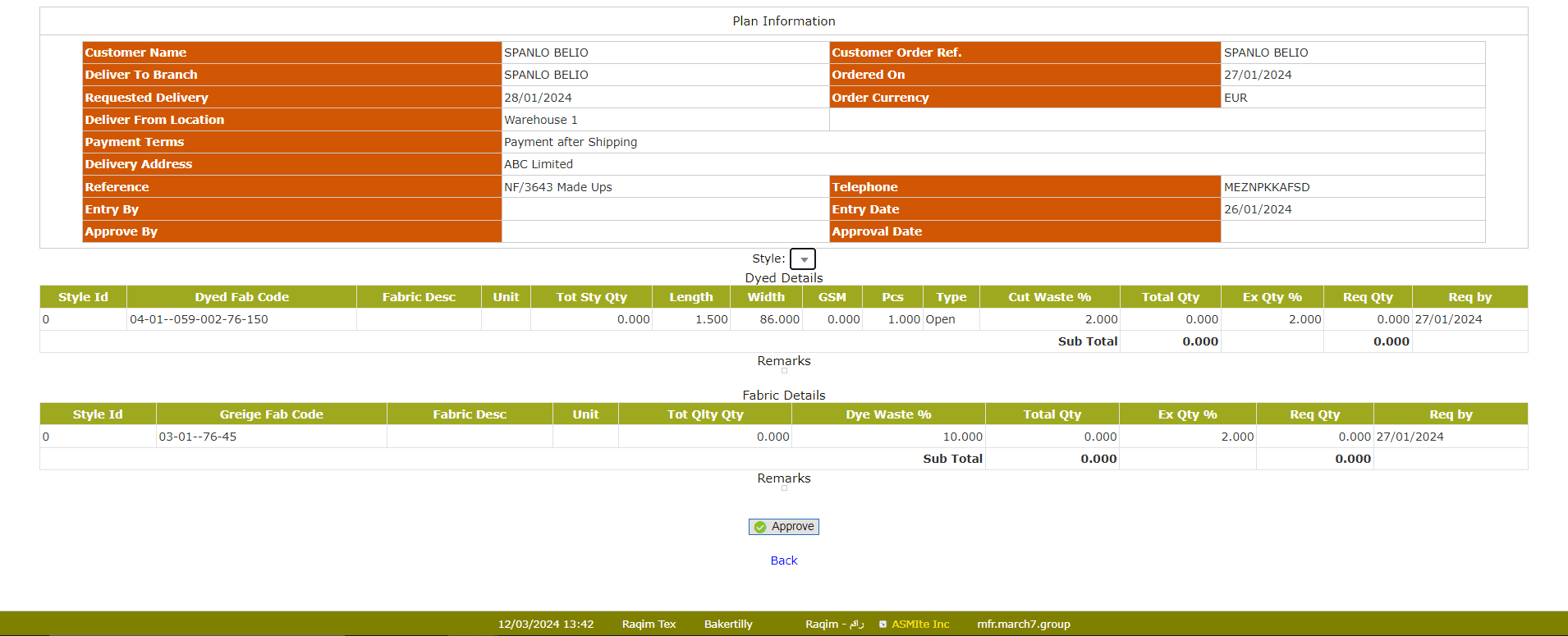The height and width of the screenshot is (636, 1568).
Task: Select greige fab code 03-01--76-45
Action: pos(197,437)
